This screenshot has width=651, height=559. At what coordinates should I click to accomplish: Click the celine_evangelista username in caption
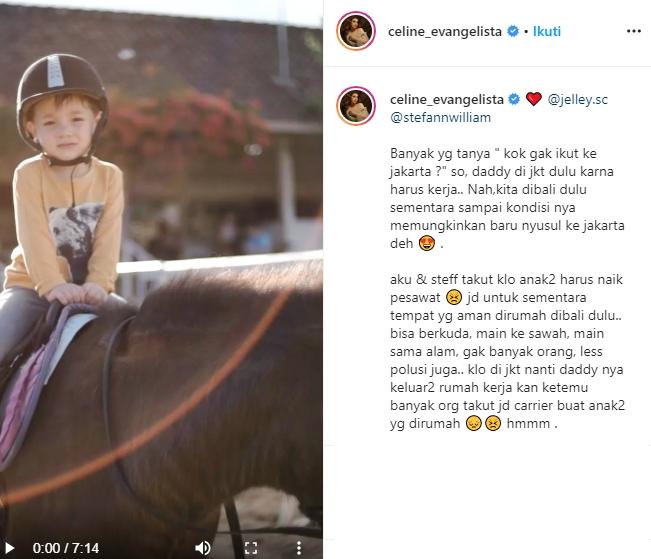pyautogui.click(x=447, y=99)
